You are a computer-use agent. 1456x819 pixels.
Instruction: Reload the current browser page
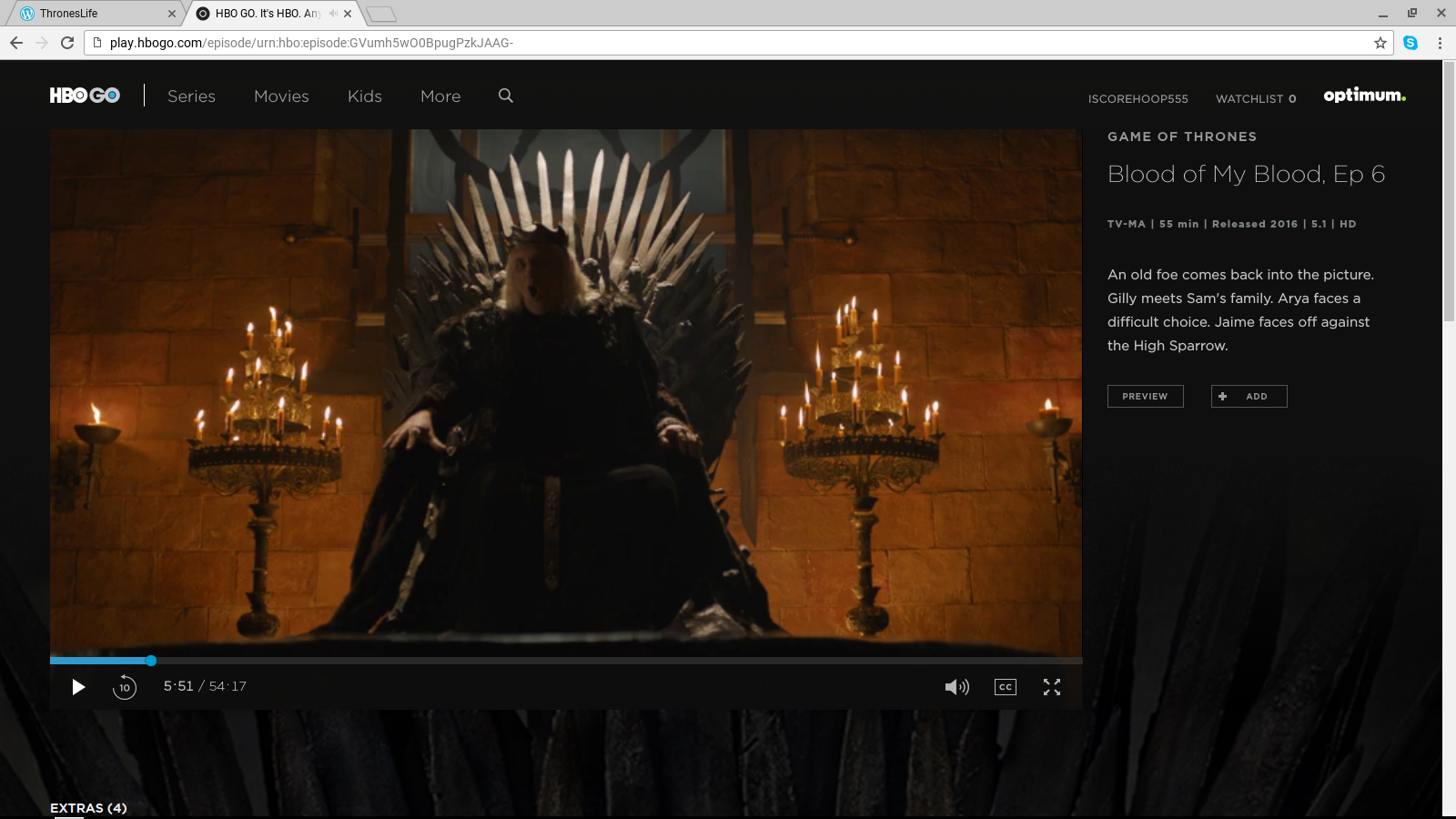67,43
